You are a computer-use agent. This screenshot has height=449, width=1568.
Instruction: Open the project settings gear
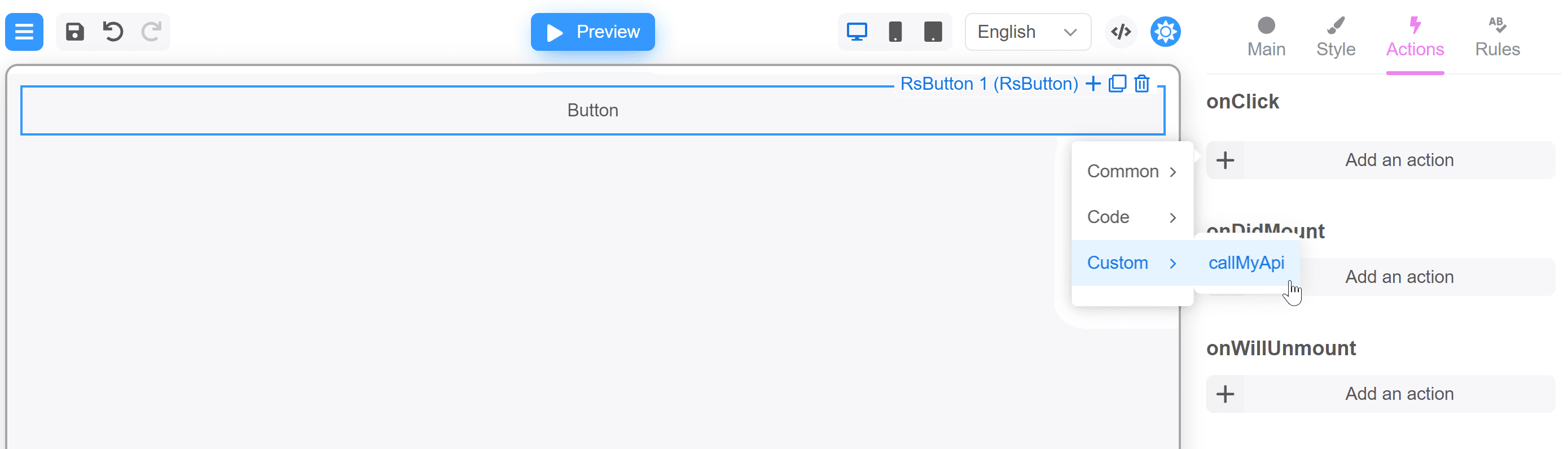1165,32
